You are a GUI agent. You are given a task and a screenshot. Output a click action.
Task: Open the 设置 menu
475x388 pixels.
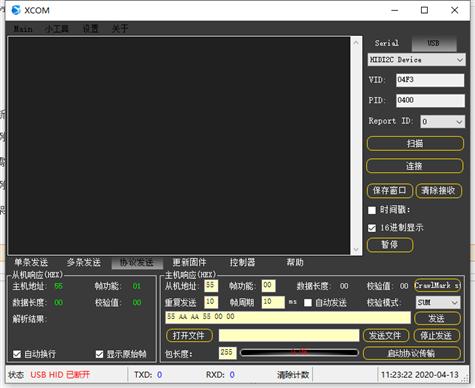[91, 29]
